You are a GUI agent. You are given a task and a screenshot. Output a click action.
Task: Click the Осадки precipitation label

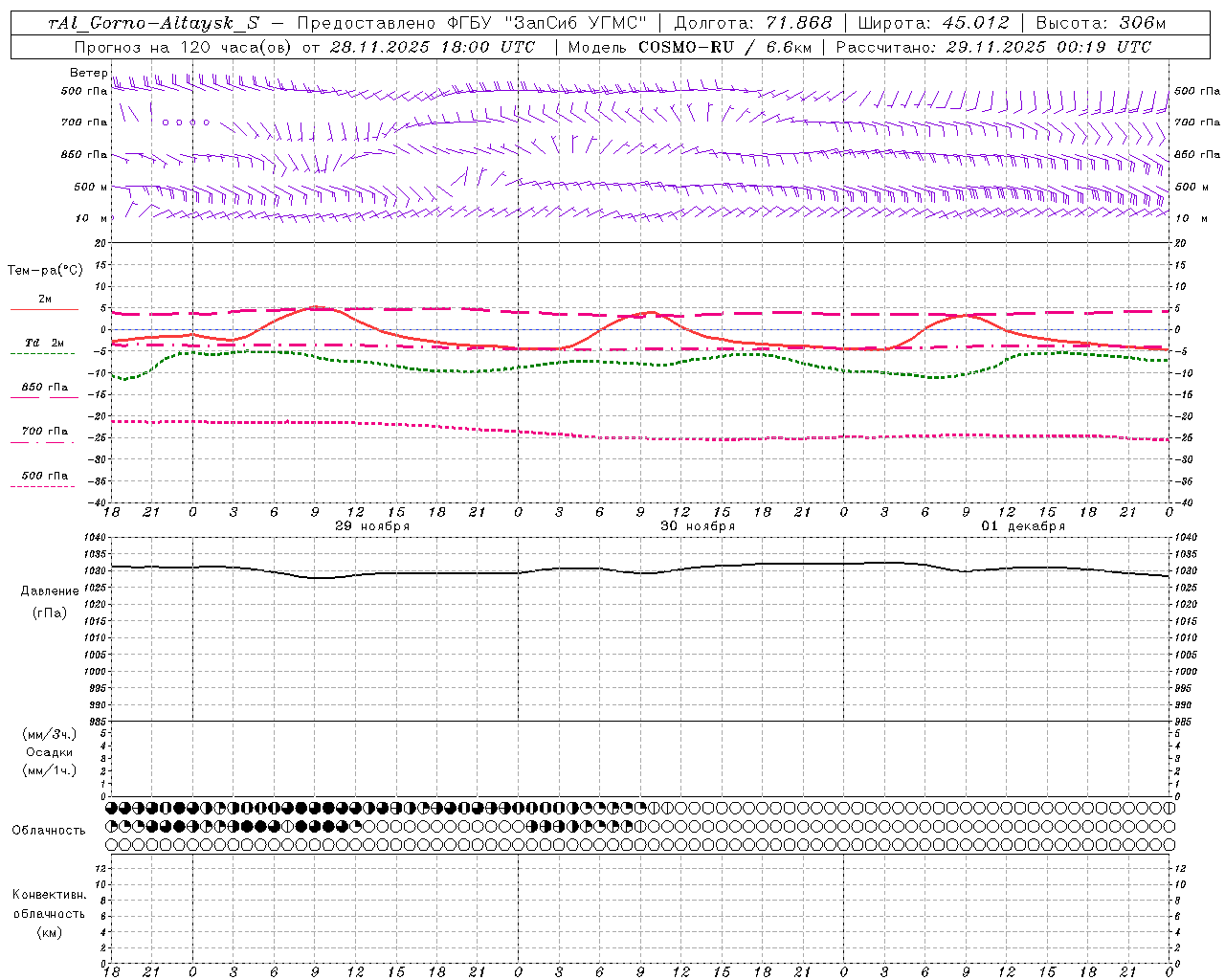[x=50, y=752]
